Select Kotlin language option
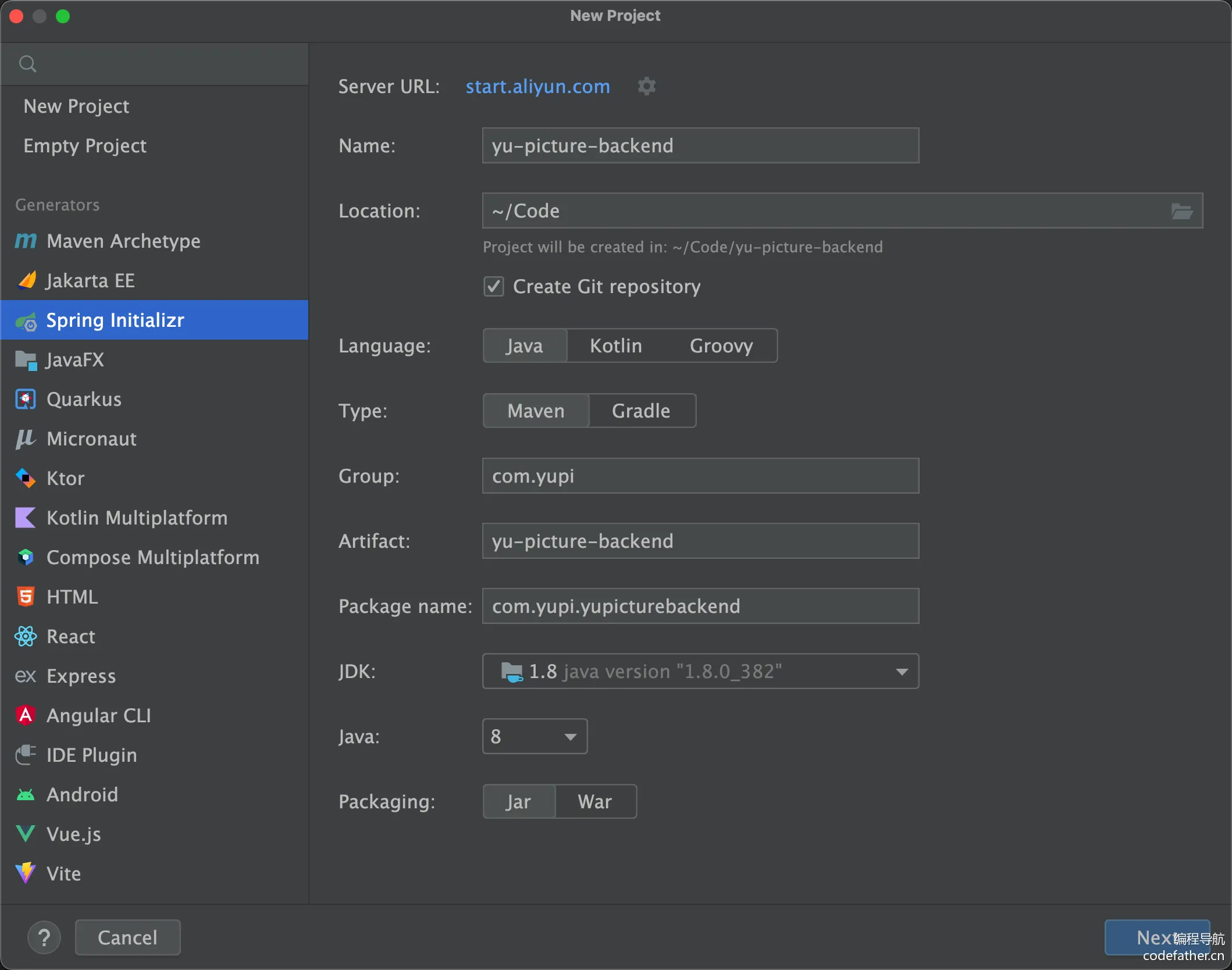The height and width of the screenshot is (970, 1232). [x=616, y=345]
